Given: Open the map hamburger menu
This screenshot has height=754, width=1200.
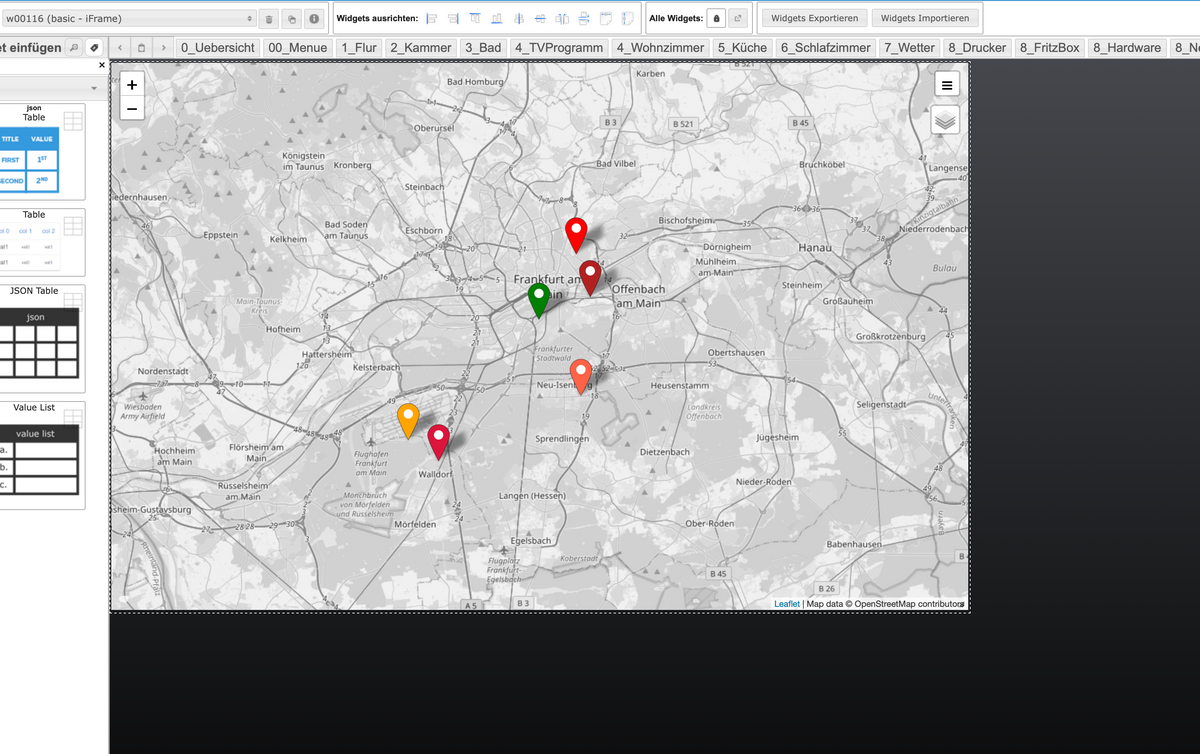Looking at the screenshot, I should [946, 85].
